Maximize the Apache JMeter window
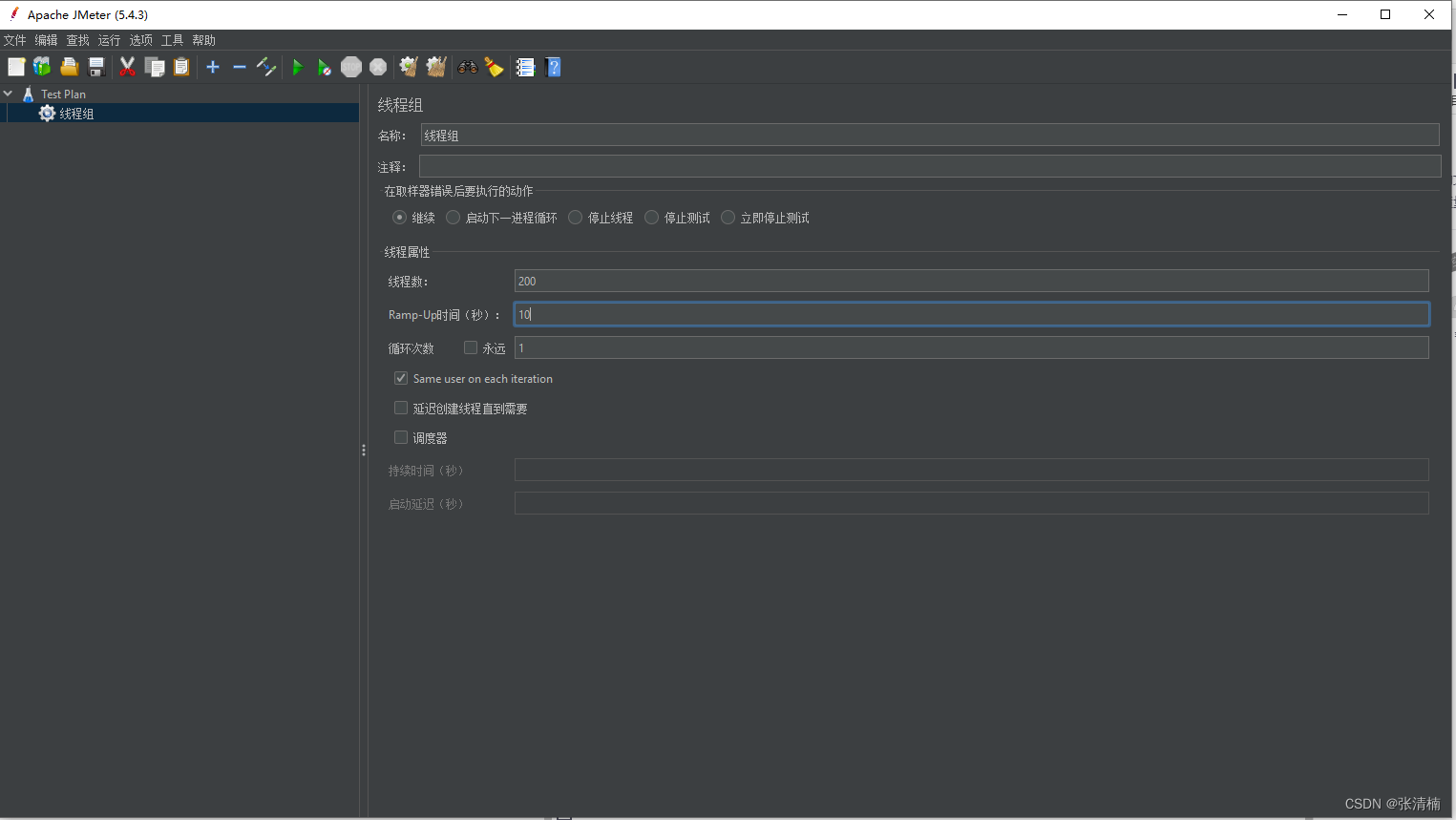The height and width of the screenshot is (820, 1456). (1385, 14)
